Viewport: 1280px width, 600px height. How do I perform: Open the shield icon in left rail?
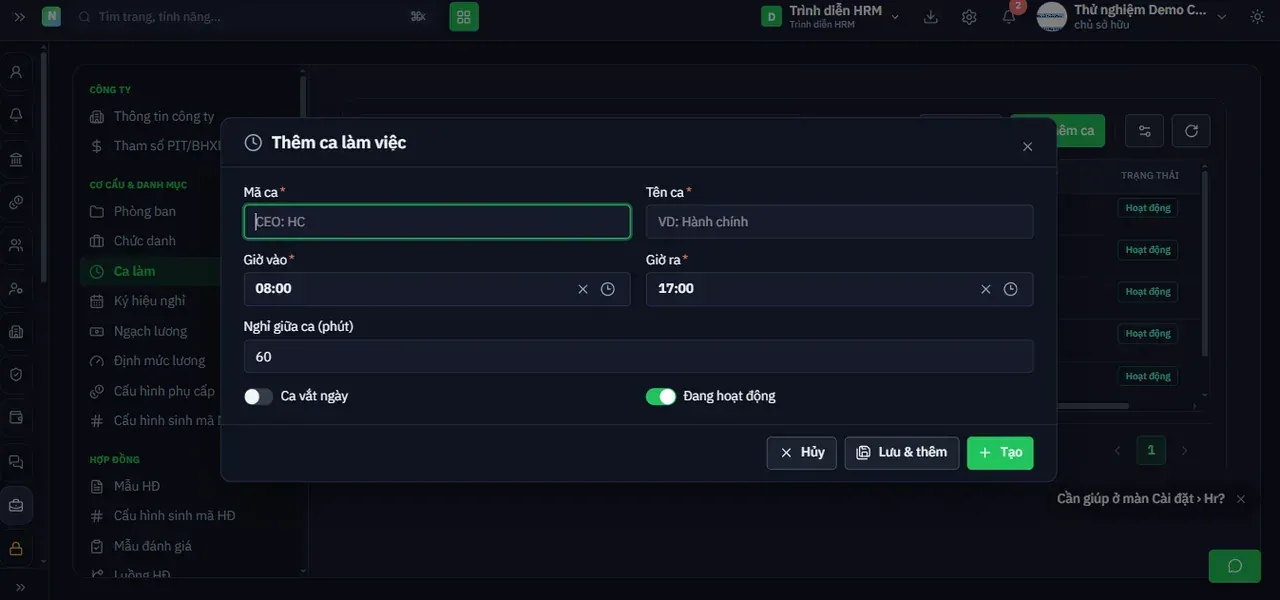coord(16,374)
